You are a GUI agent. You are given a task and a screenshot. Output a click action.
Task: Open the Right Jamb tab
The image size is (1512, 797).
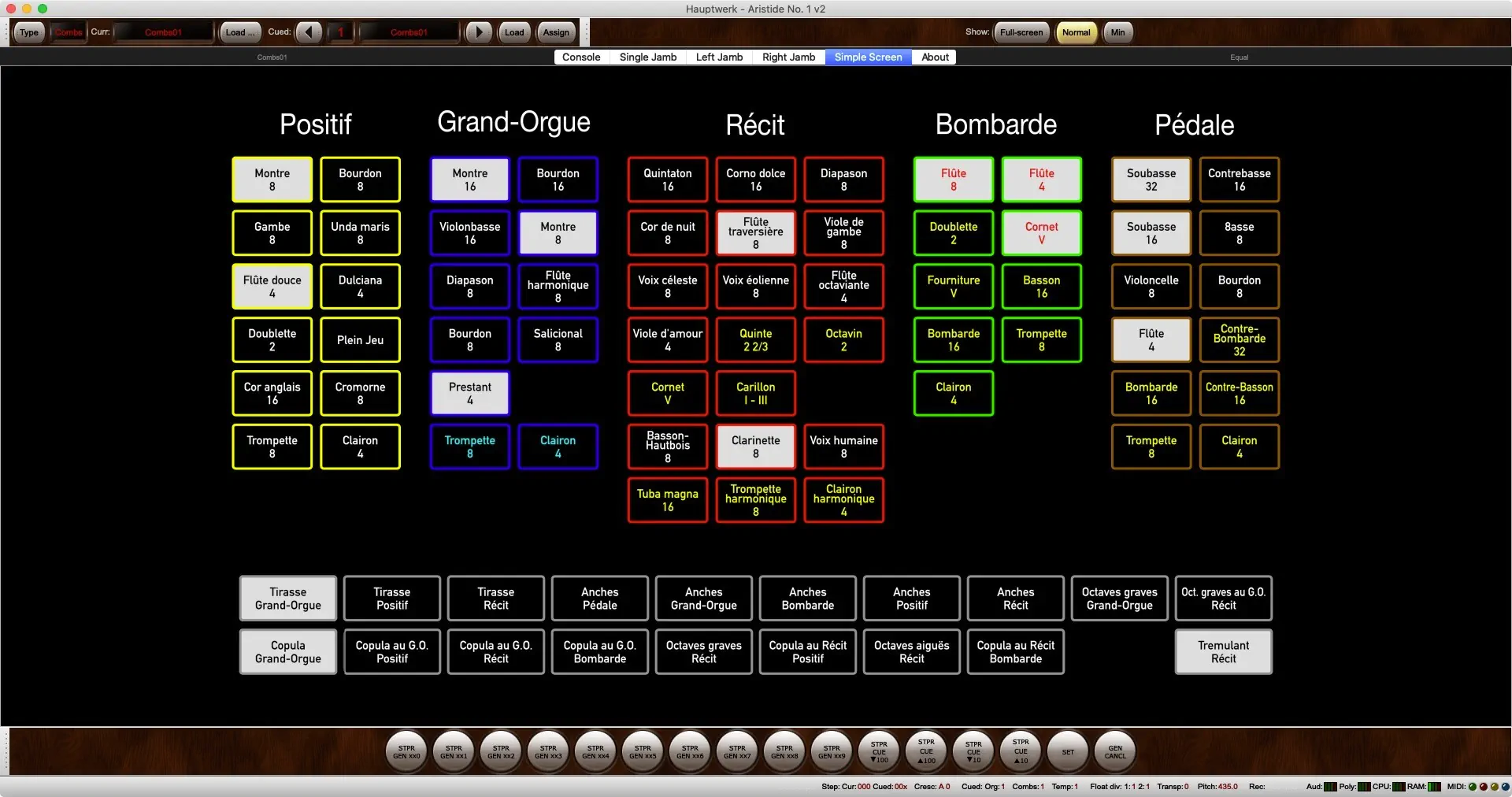(788, 57)
